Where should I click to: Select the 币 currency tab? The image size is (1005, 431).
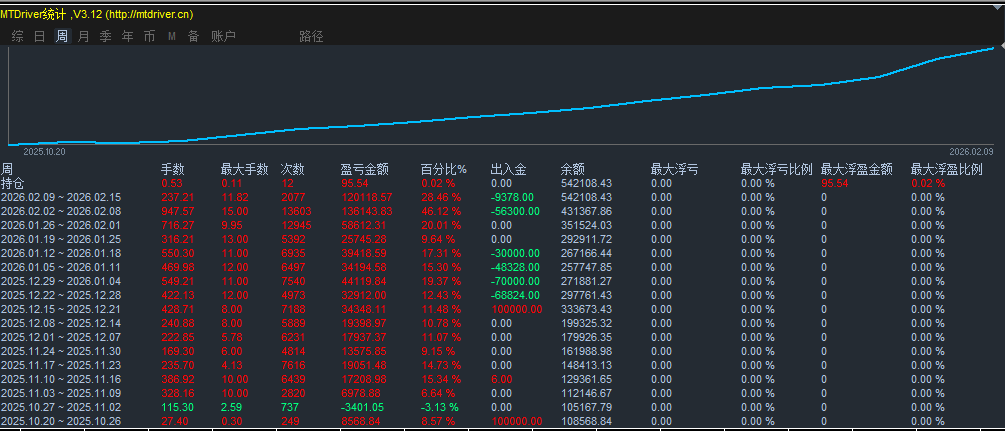149,37
